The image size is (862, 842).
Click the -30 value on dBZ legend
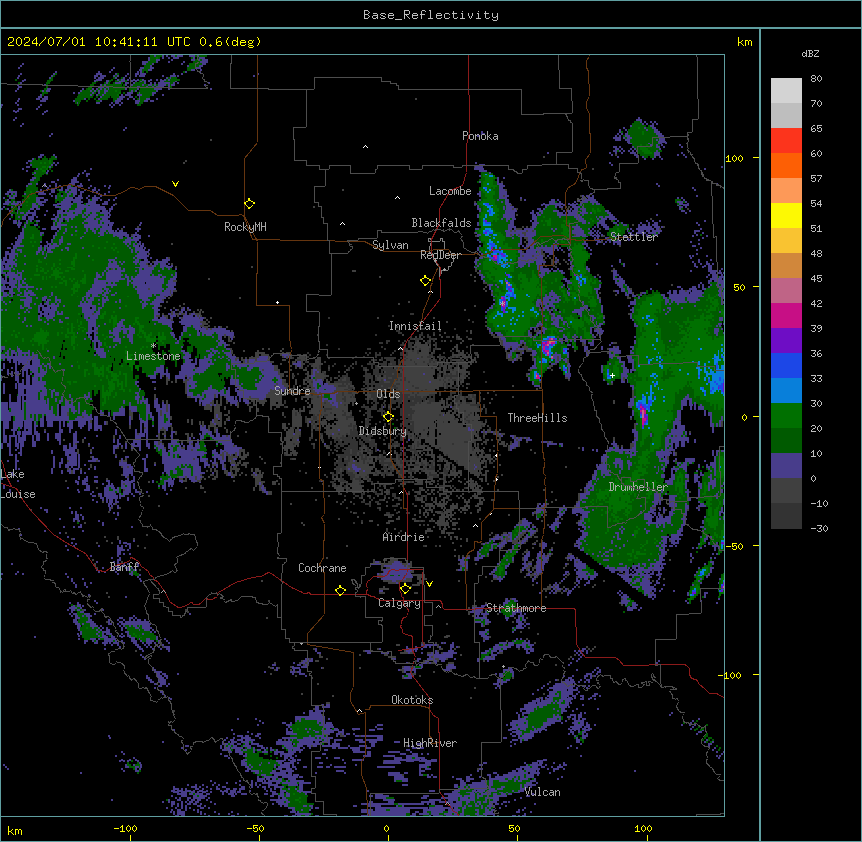[x=819, y=529]
